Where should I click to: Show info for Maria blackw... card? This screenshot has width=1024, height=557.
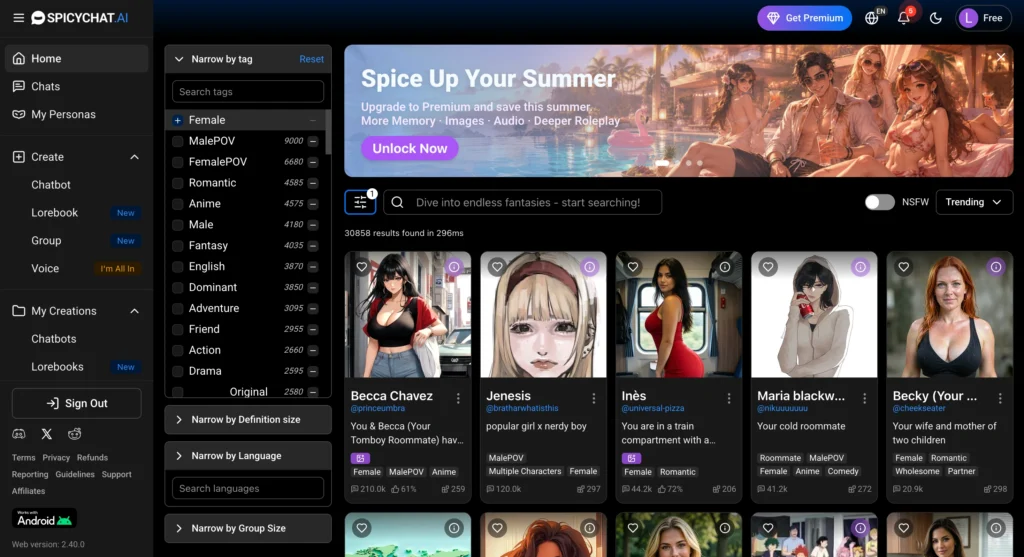[861, 267]
